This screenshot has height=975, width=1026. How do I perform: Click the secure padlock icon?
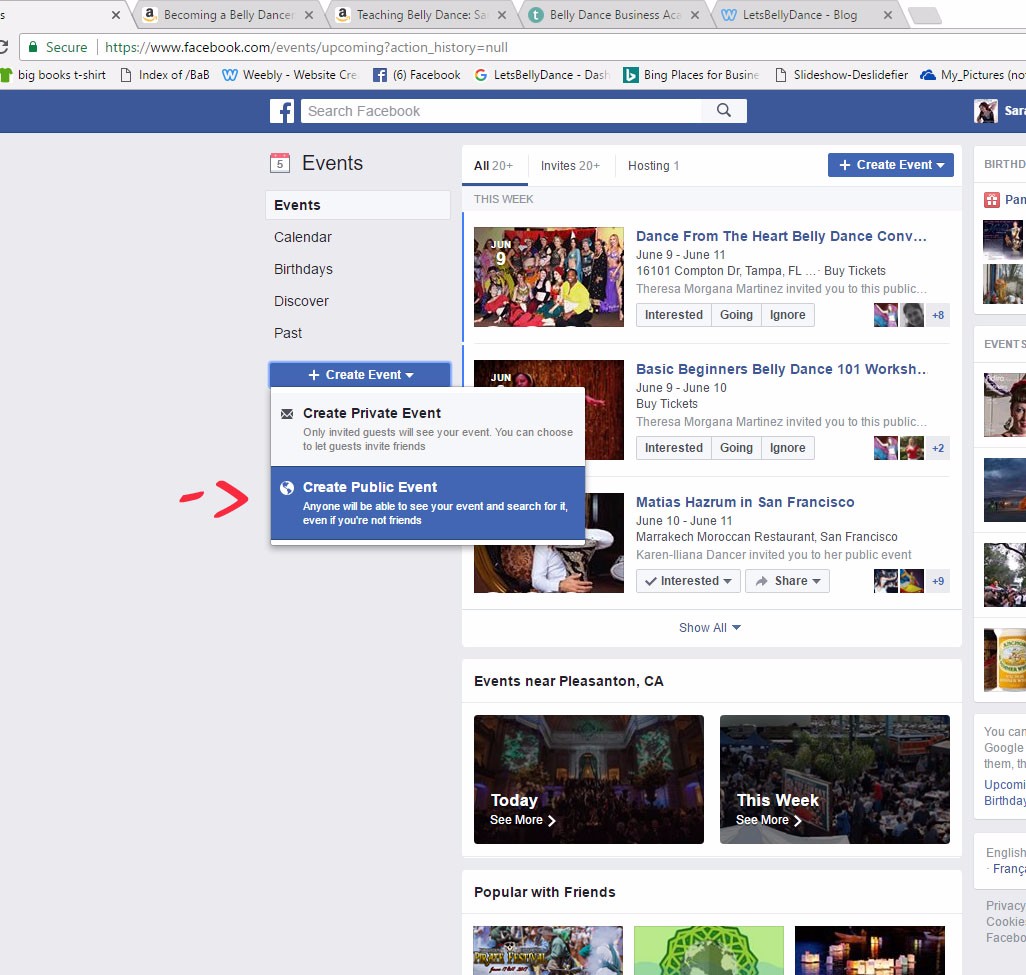[x=33, y=47]
